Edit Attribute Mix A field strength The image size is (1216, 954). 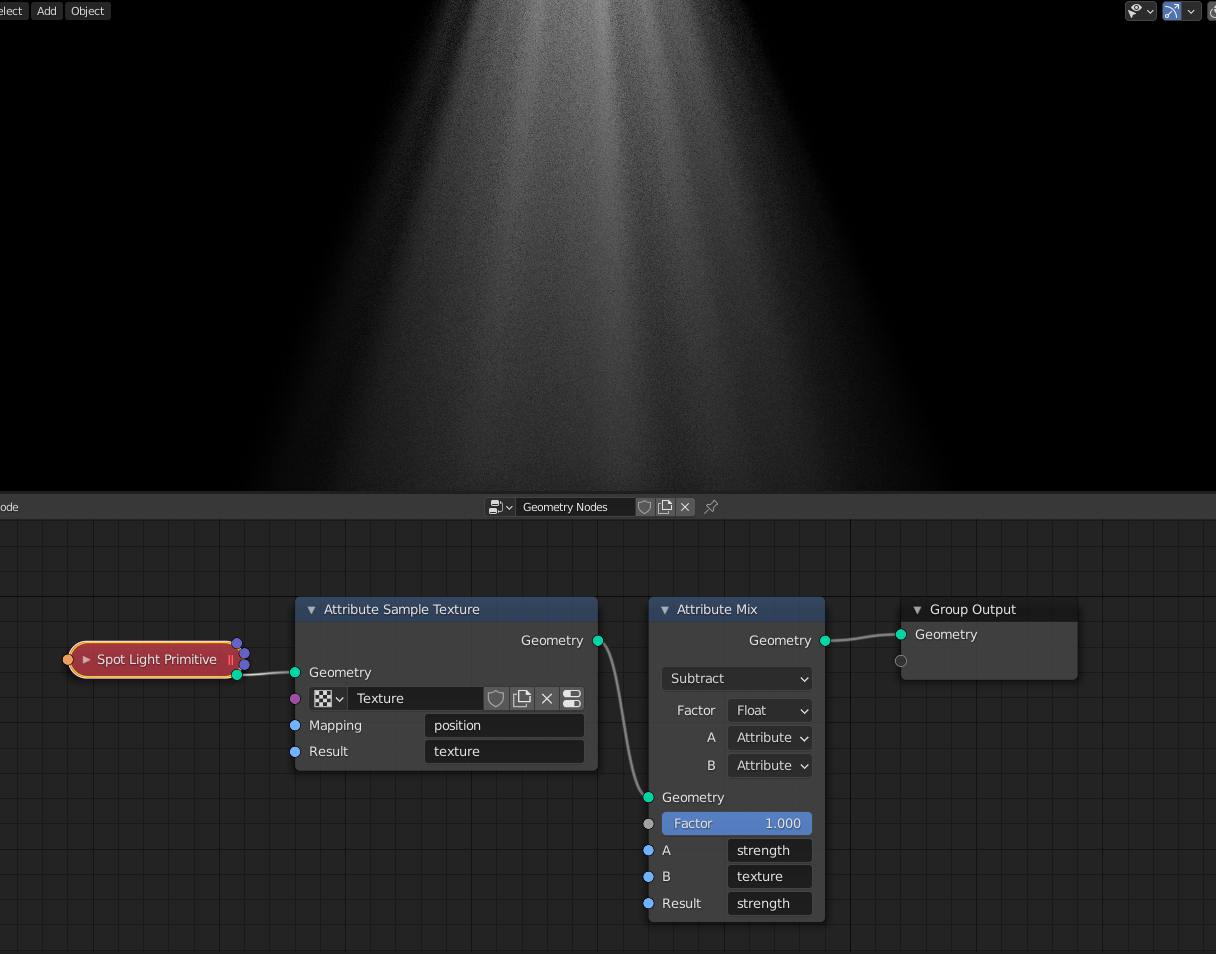770,850
